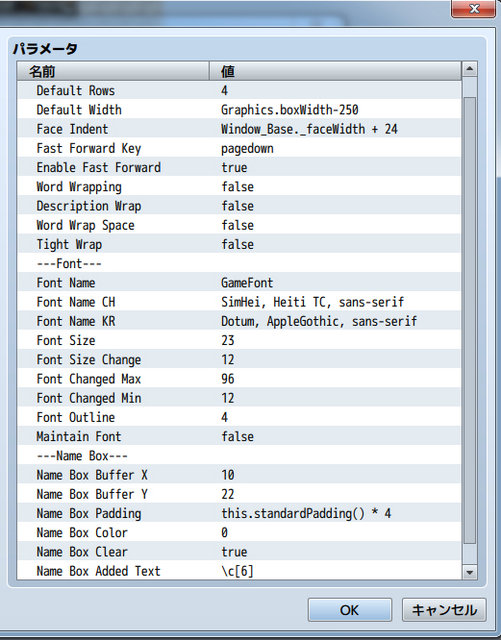
Task: Select the Word Wrapping parameter
Action: tap(239, 187)
